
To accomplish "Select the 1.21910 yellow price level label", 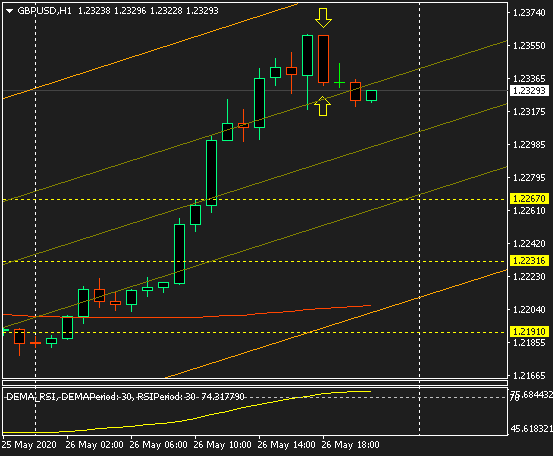I will (529, 332).
